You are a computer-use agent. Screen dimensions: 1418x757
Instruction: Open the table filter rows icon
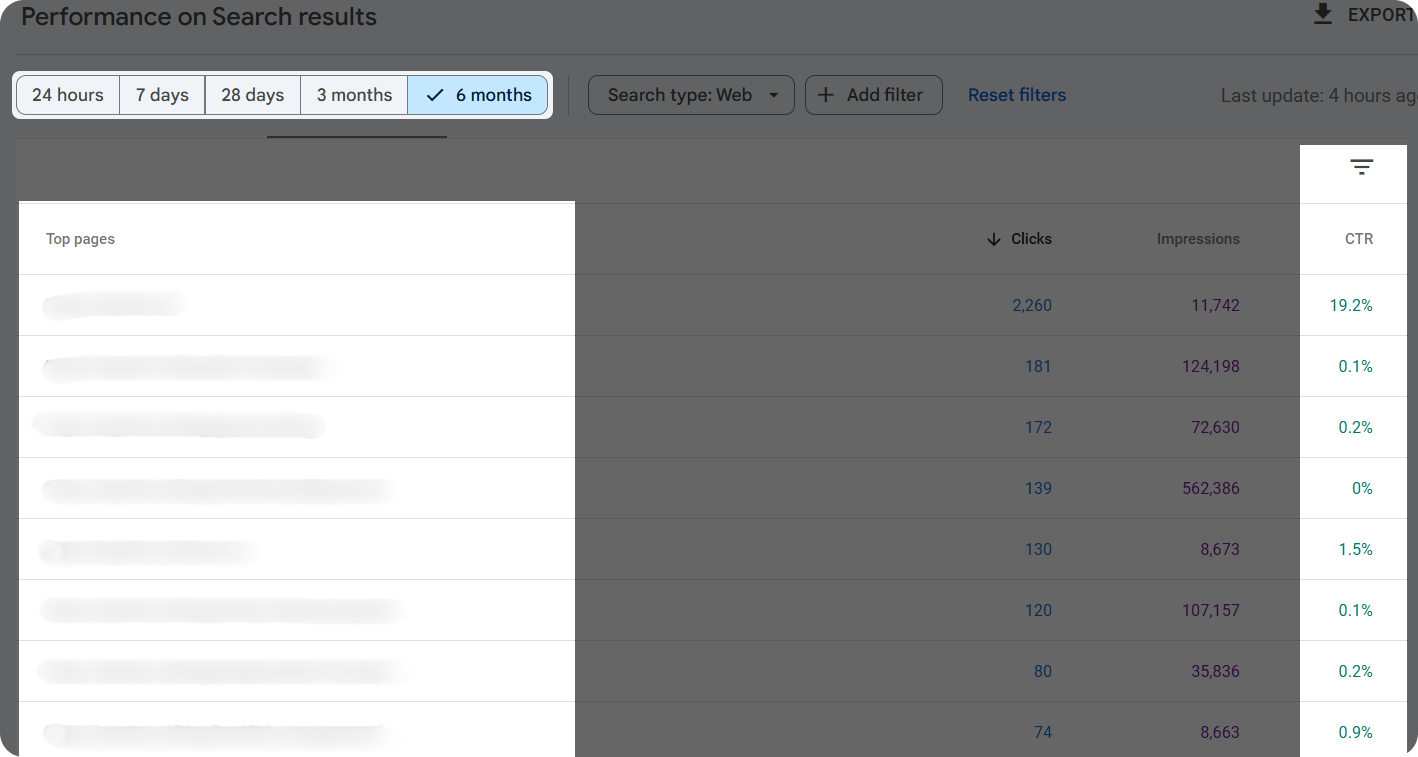pyautogui.click(x=1361, y=167)
